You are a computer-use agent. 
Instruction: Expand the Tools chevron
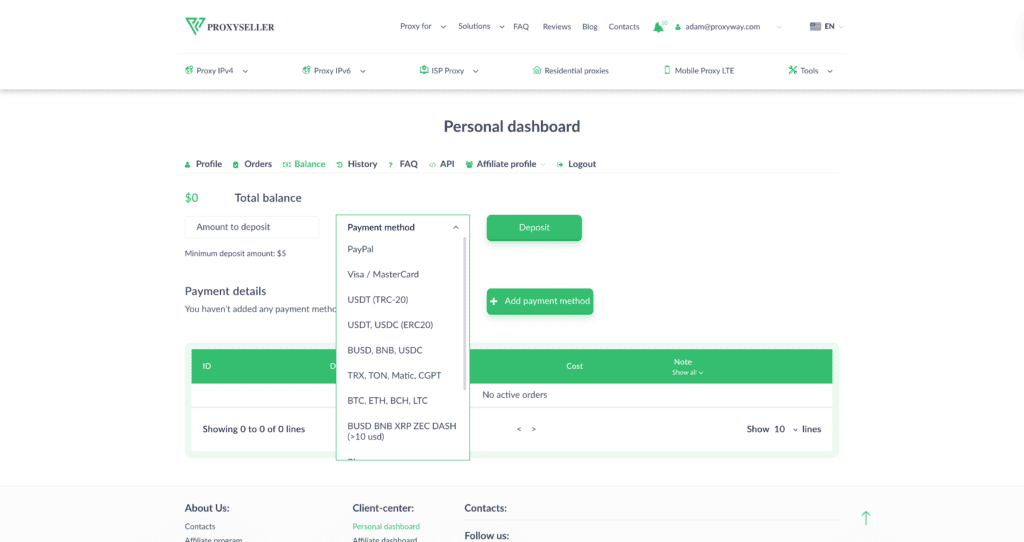point(830,71)
